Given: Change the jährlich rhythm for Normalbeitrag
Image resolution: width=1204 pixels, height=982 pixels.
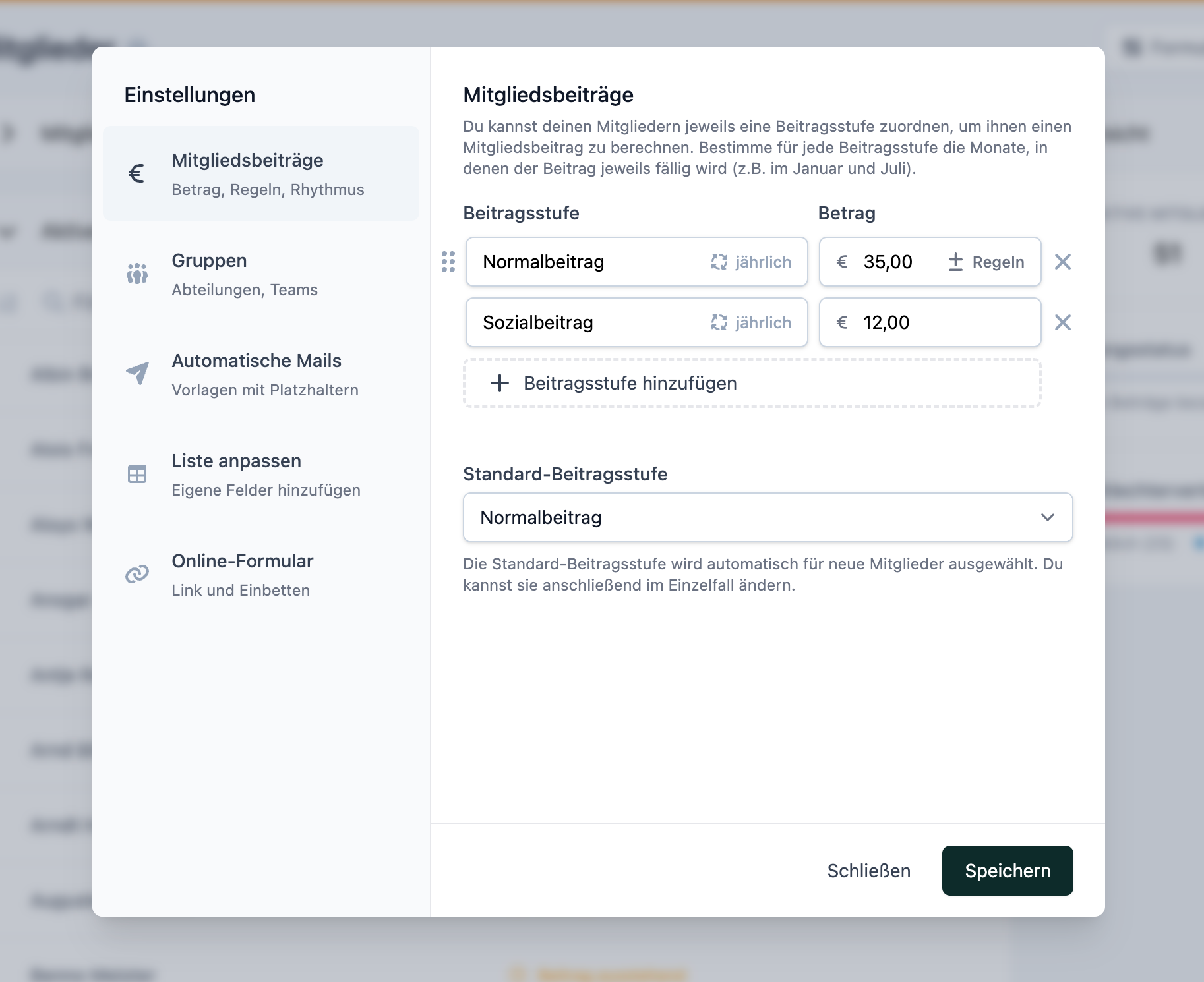Looking at the screenshot, I should point(751,262).
